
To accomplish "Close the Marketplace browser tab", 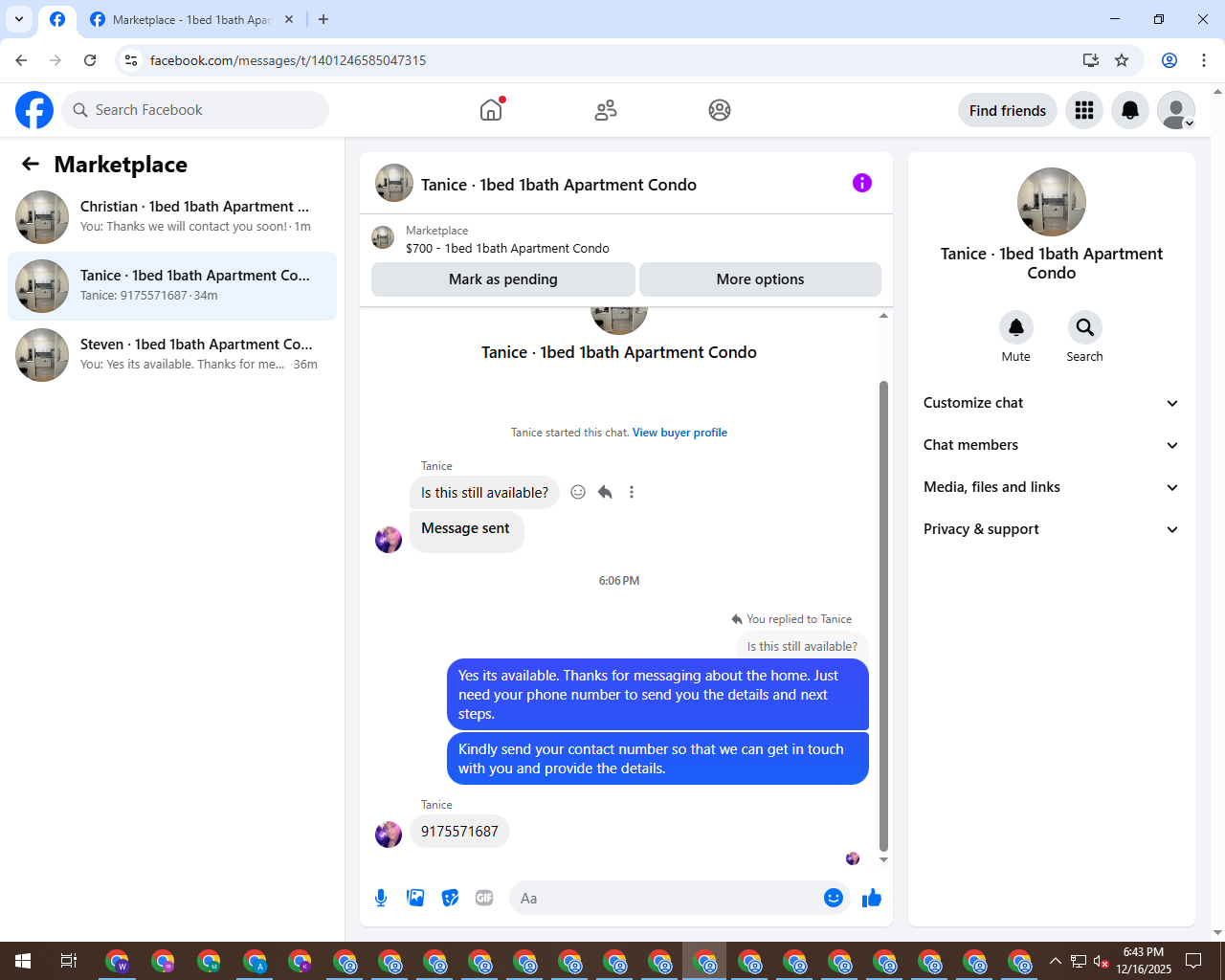I will coord(289,19).
